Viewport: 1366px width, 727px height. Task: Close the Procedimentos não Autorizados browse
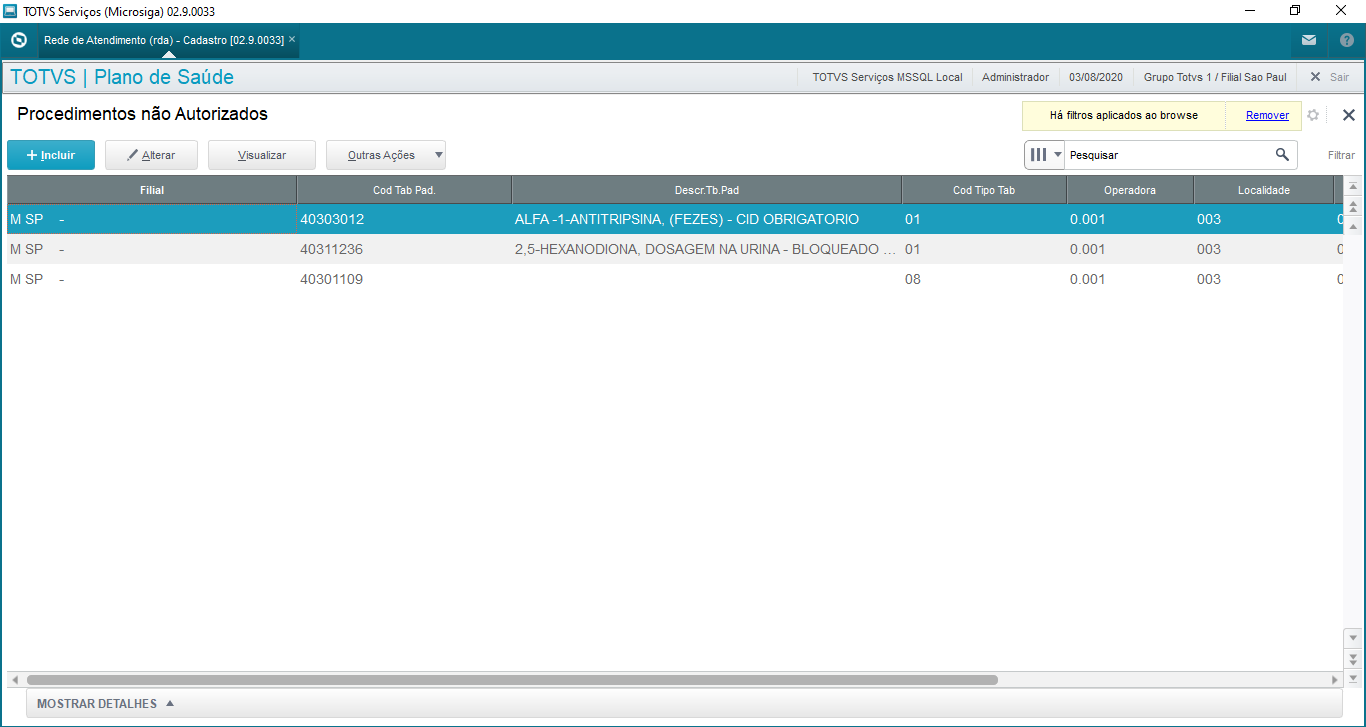point(1348,115)
